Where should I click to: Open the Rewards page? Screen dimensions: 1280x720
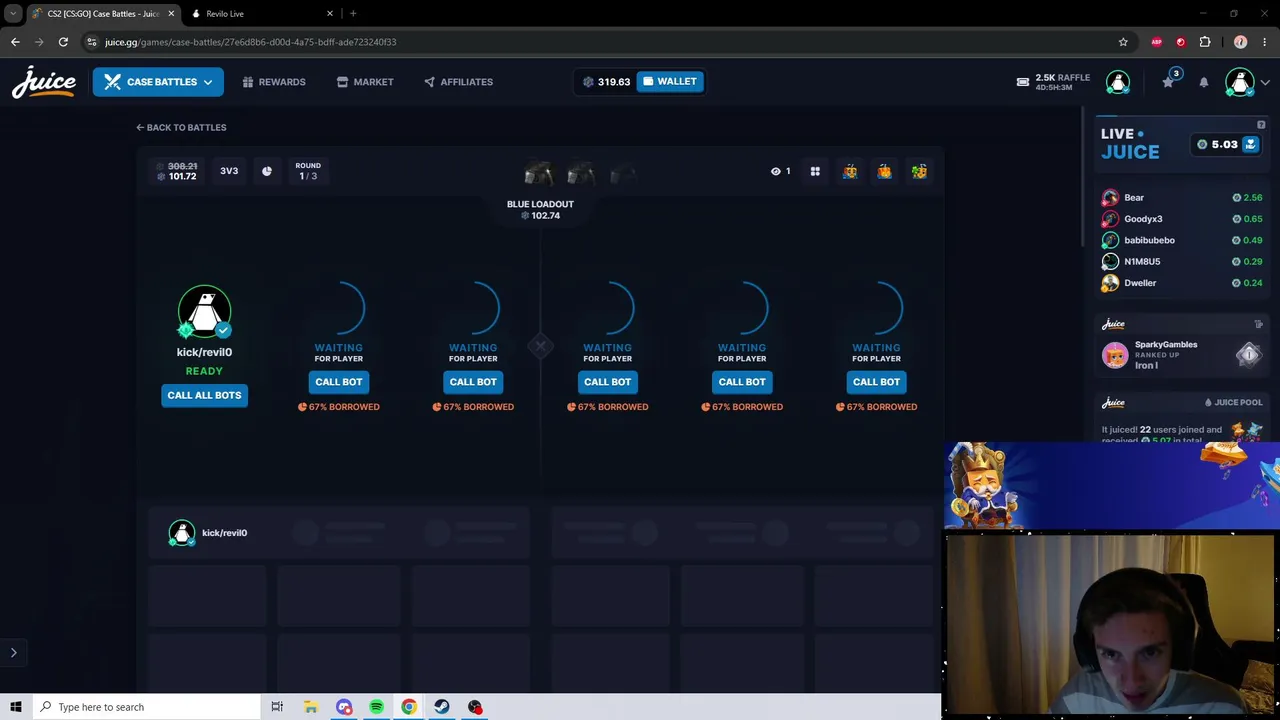(x=273, y=82)
